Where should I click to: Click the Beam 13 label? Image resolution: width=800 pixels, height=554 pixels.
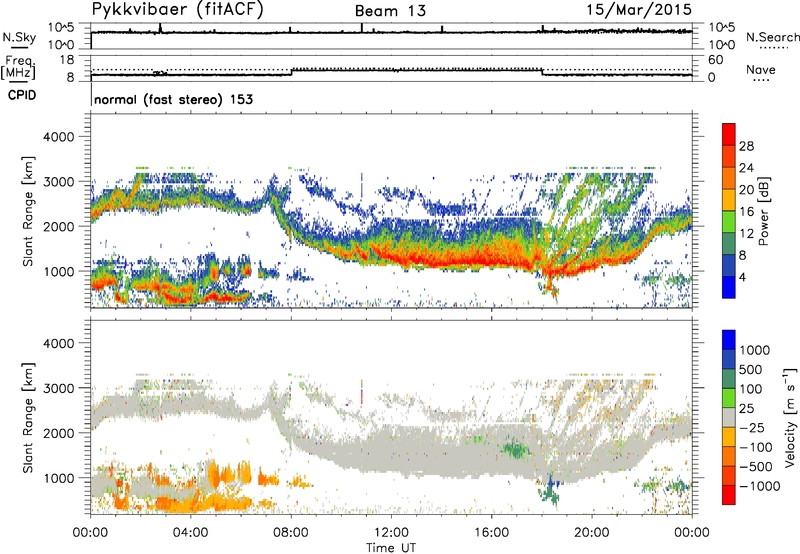pos(390,11)
